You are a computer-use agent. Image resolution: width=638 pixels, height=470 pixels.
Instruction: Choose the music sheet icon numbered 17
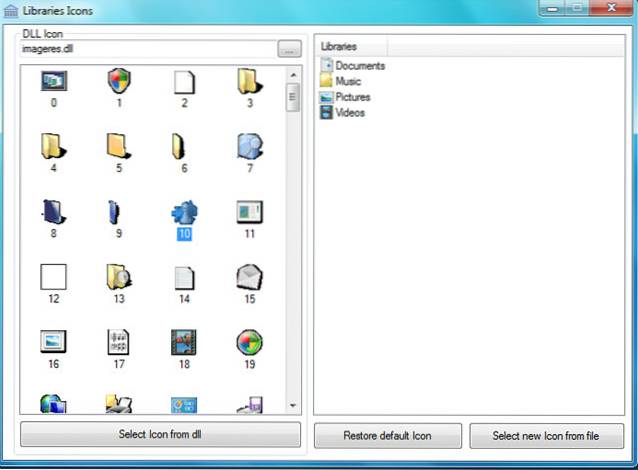coord(118,342)
